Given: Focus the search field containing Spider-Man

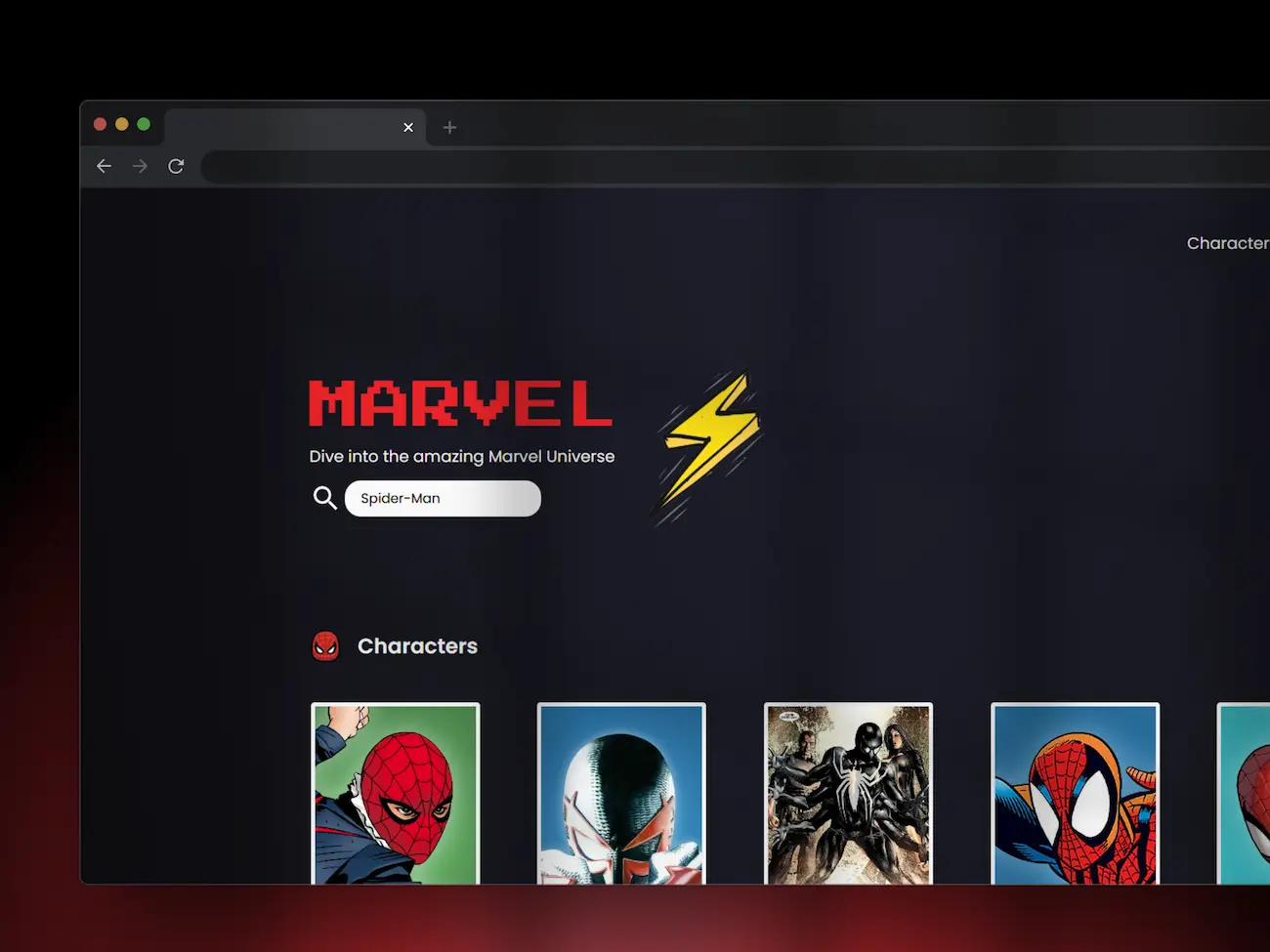Looking at the screenshot, I should coord(443,498).
